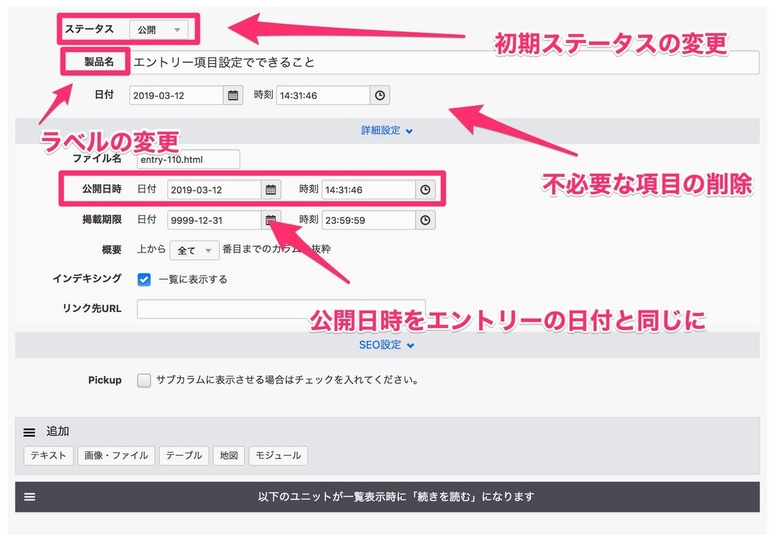
Task: Open calendar icon in 掲載期限 row
Action: tap(271, 220)
